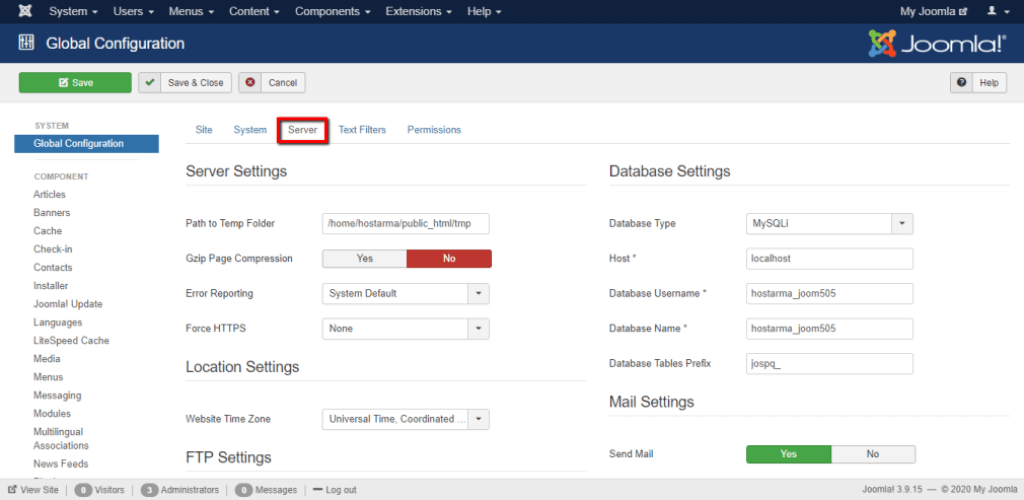1024x500 pixels.
Task: Click the green Save button
Action: 75,83
